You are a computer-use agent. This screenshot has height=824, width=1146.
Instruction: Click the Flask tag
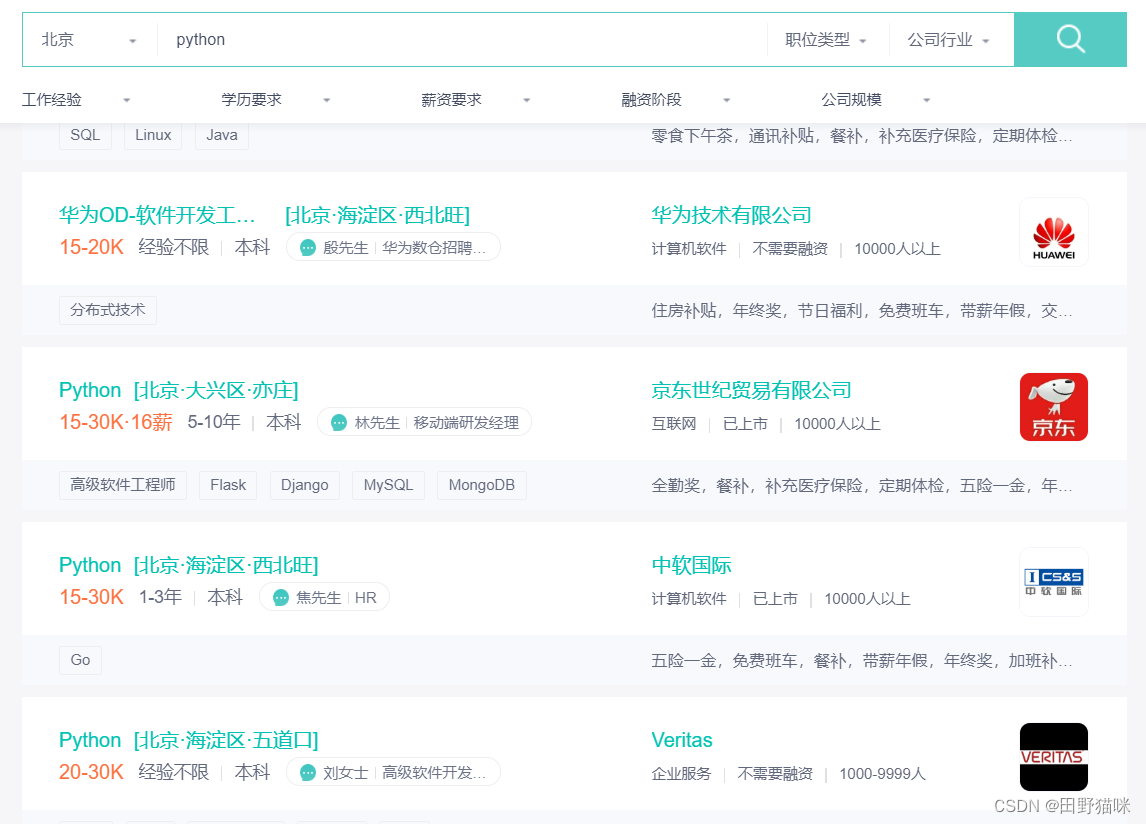pyautogui.click(x=228, y=485)
